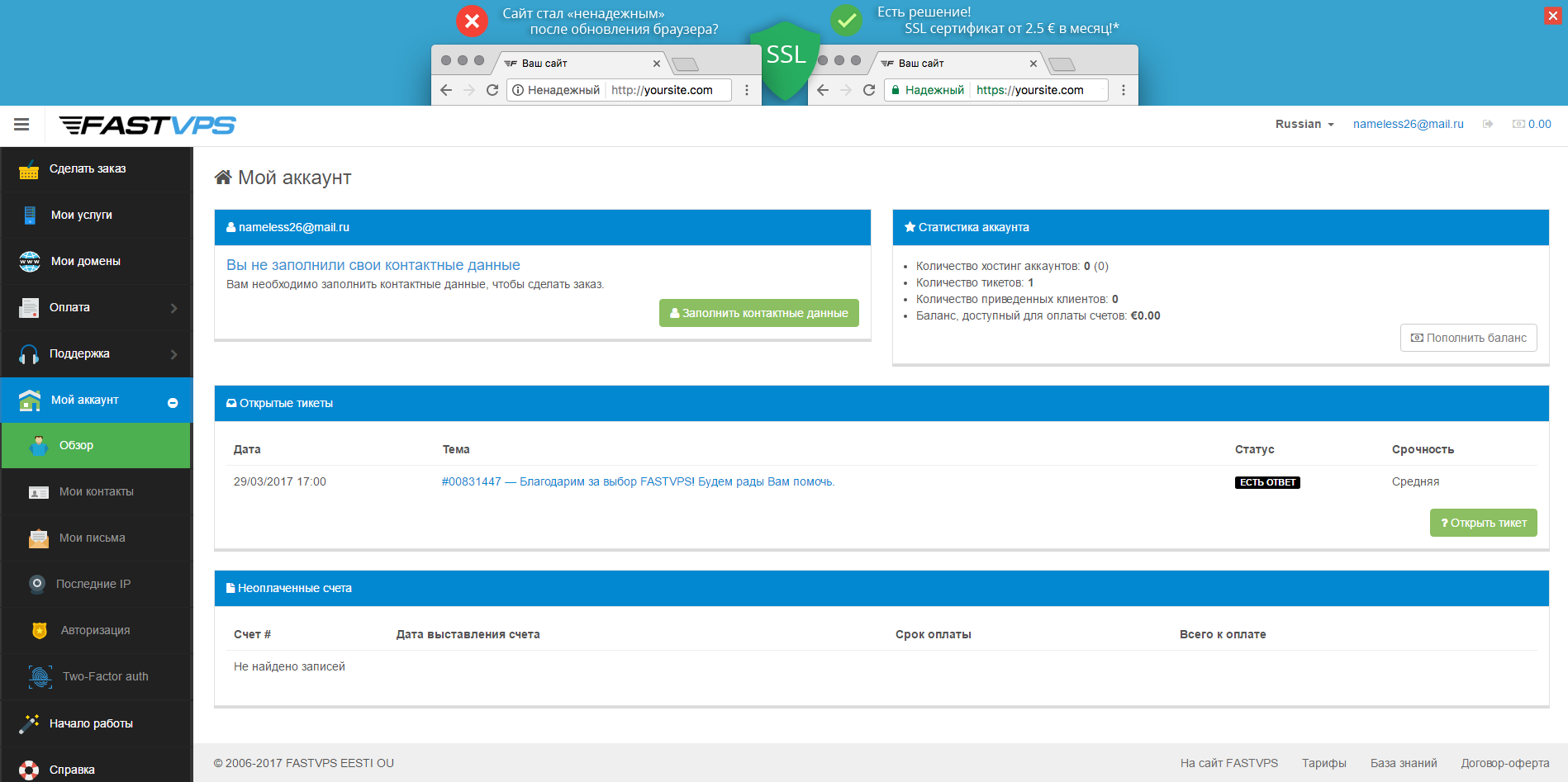Select the Сделать заказ menu item
Image resolution: width=1568 pixels, height=782 pixels.
(x=88, y=168)
